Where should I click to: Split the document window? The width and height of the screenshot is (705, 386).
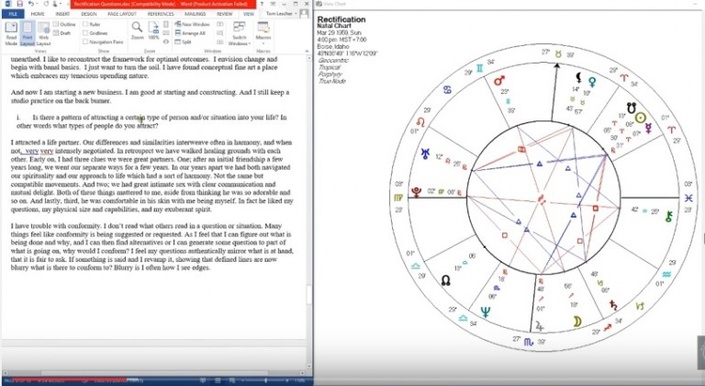(x=183, y=42)
